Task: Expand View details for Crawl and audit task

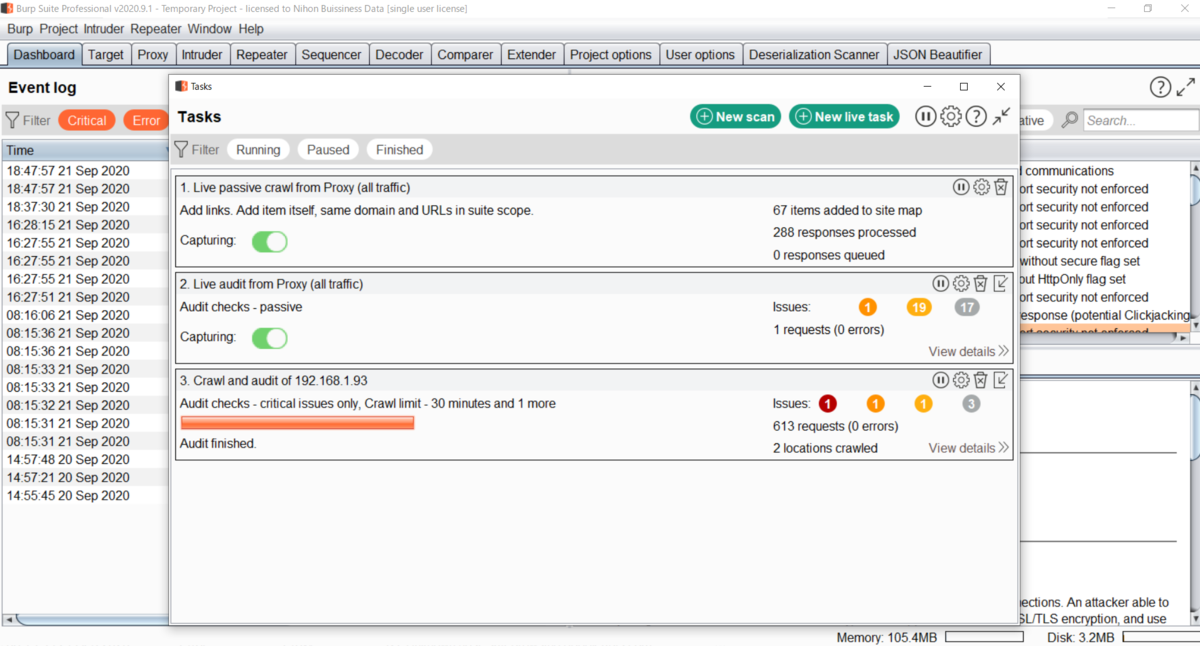Action: pyautogui.click(x=968, y=448)
